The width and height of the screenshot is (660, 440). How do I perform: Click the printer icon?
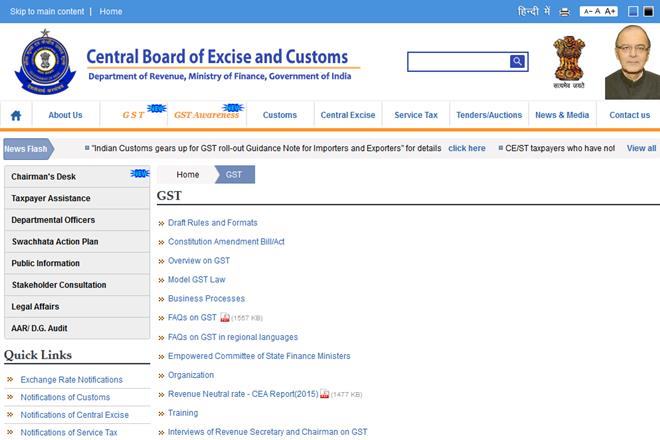[x=565, y=11]
